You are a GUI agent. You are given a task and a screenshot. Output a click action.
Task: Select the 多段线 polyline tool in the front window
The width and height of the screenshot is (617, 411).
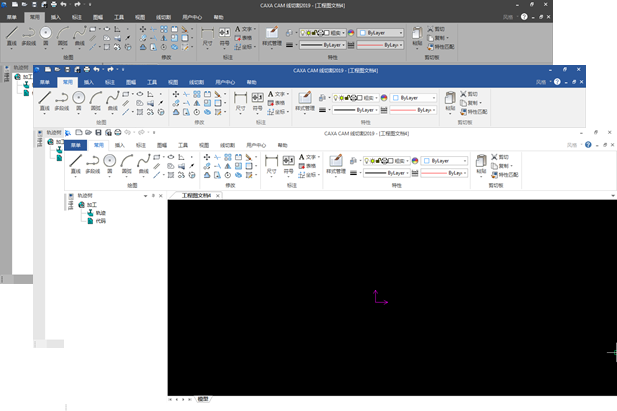[92, 164]
